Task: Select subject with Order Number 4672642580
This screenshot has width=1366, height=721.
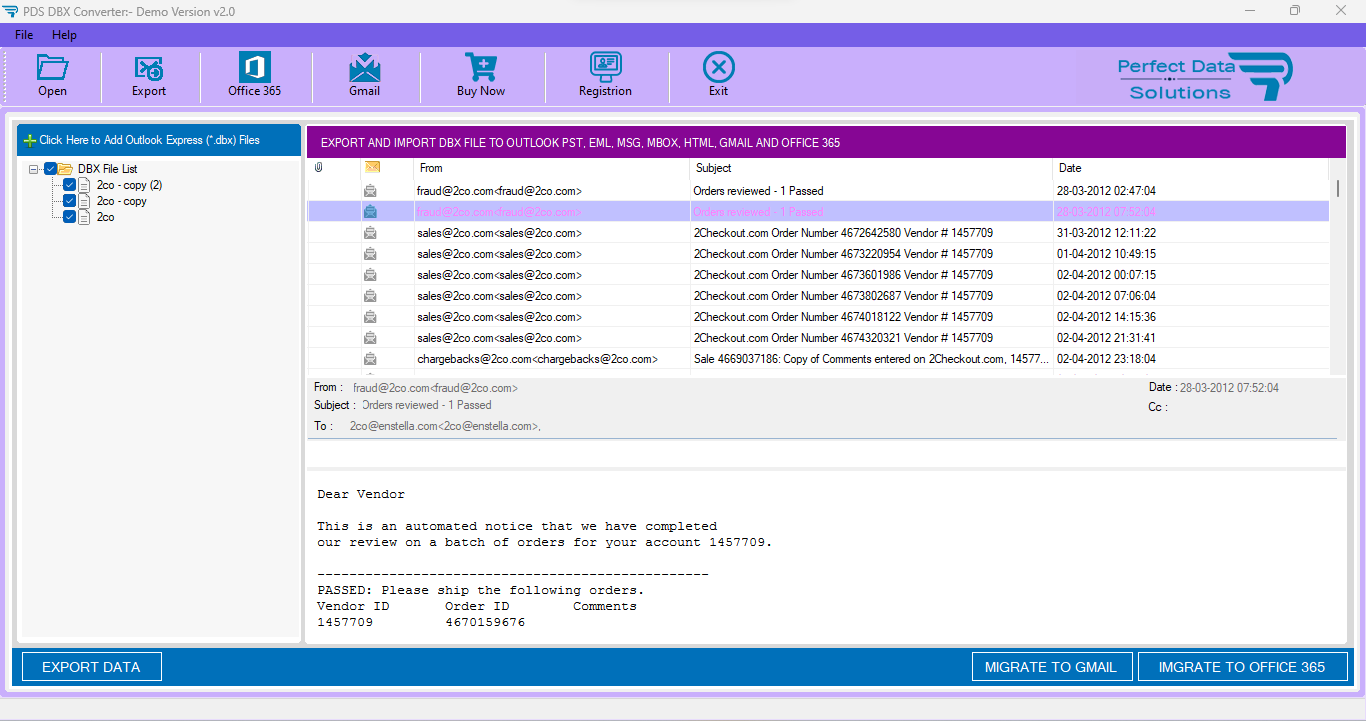Action: [843, 233]
